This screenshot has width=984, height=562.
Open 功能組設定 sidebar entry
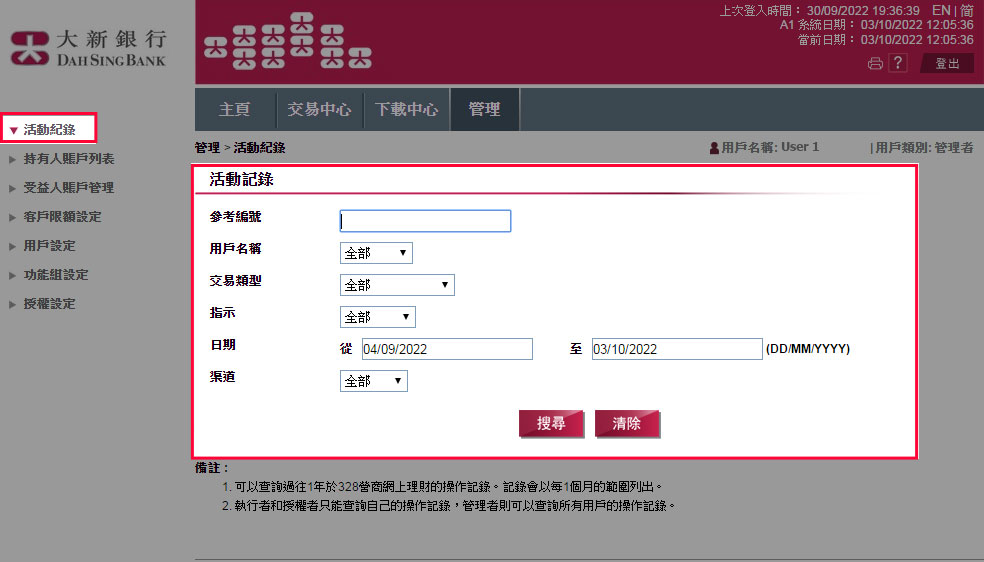click(x=48, y=275)
